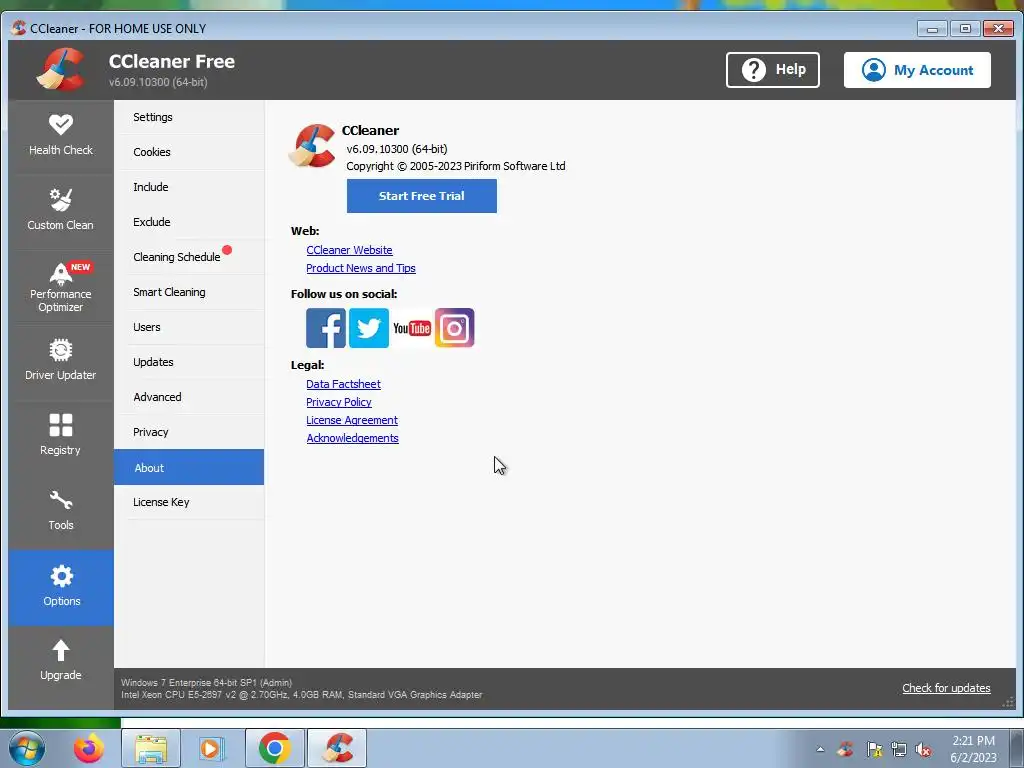
Task: Open the Data Factsheet link
Action: (344, 384)
